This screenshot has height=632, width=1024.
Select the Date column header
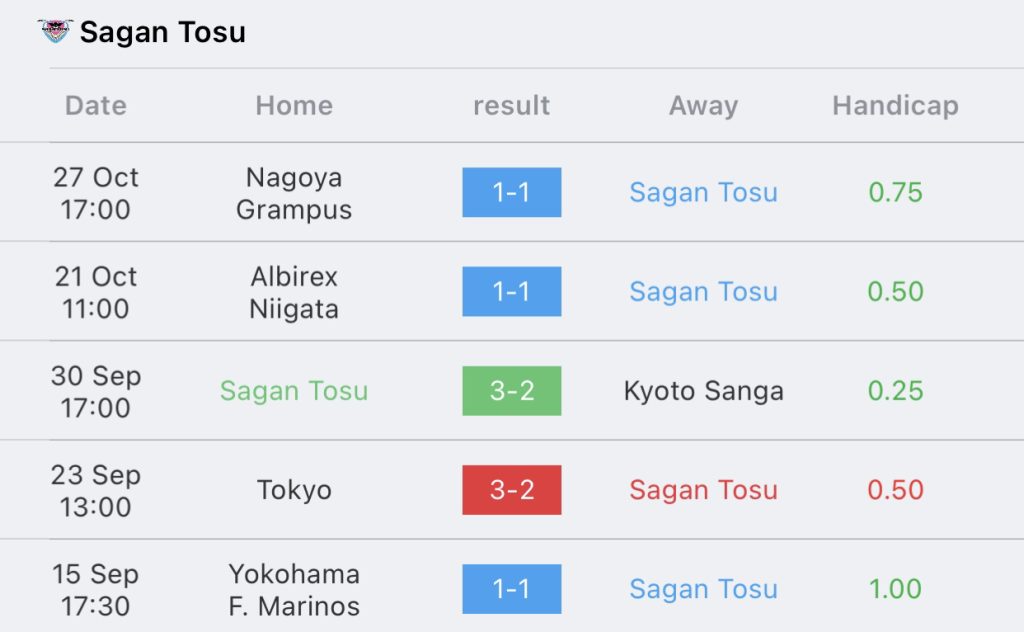pyautogui.click(x=96, y=105)
